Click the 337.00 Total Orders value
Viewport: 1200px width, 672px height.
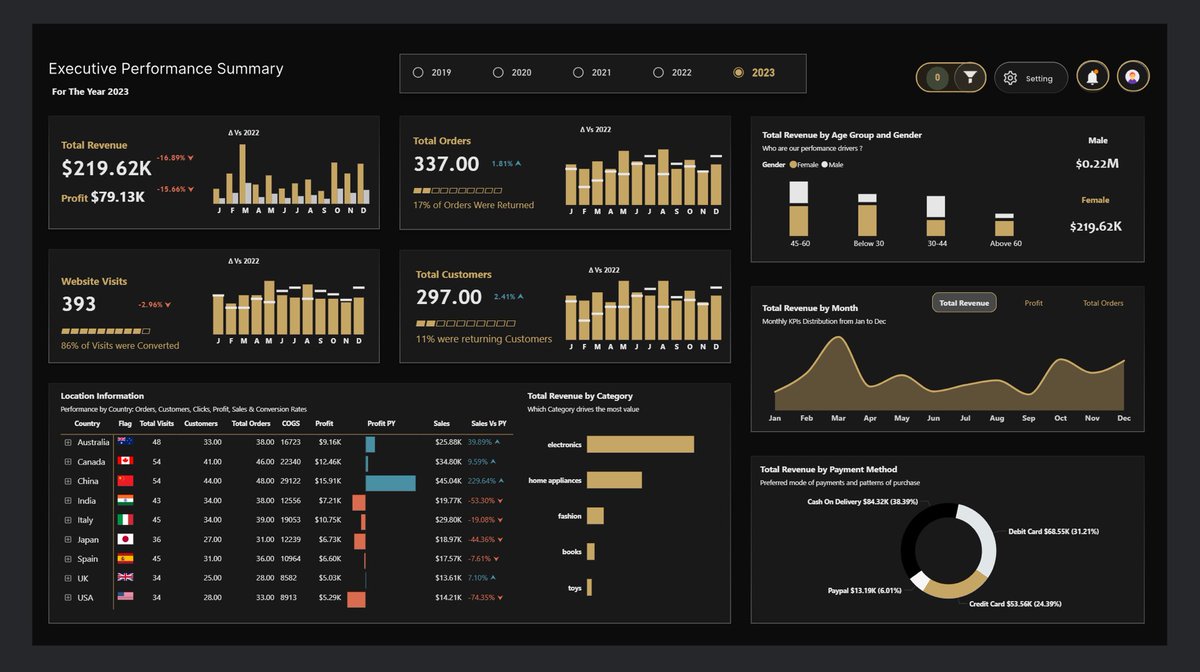pyautogui.click(x=446, y=163)
